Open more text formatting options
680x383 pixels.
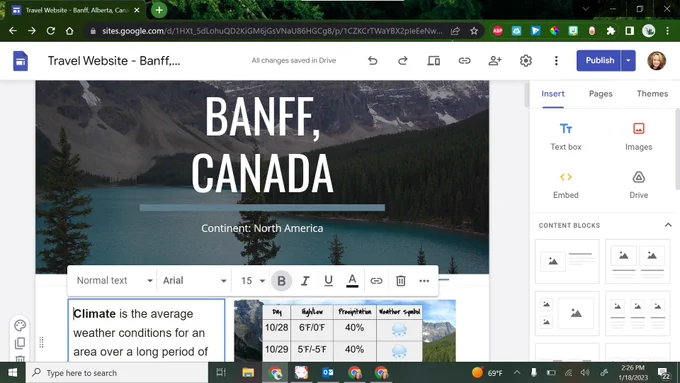point(424,281)
